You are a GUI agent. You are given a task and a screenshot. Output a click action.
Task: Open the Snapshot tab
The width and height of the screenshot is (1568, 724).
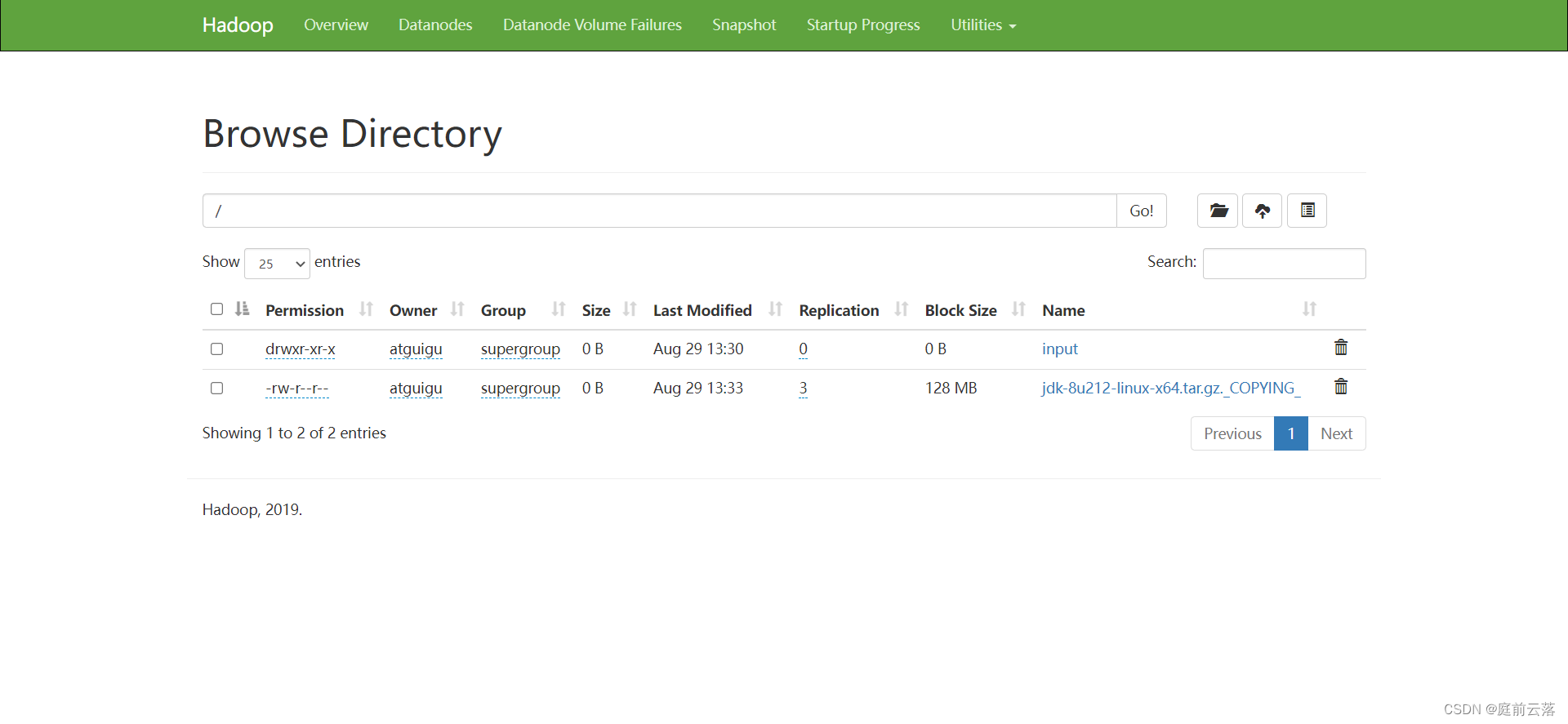(x=744, y=25)
